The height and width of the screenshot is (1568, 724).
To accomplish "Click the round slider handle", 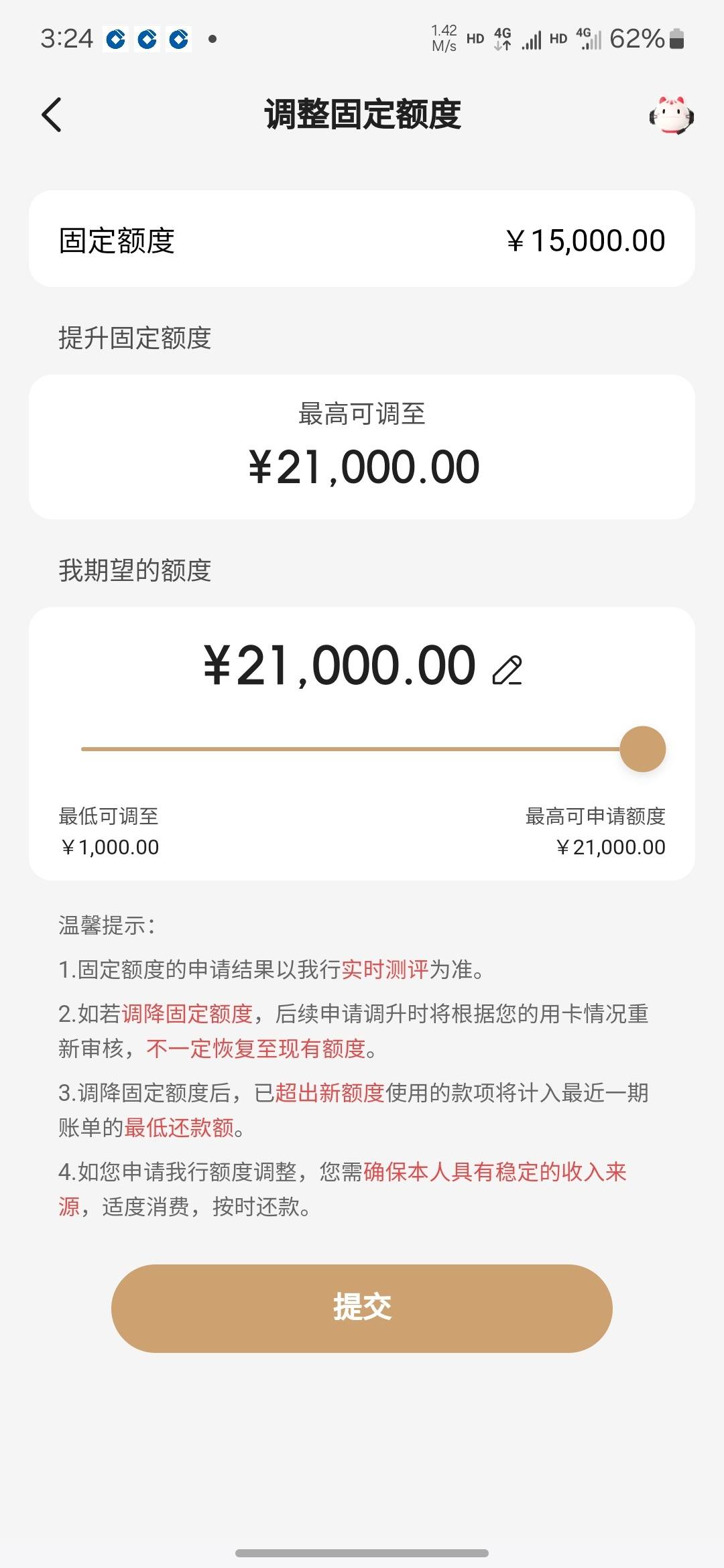I will pyautogui.click(x=642, y=748).
